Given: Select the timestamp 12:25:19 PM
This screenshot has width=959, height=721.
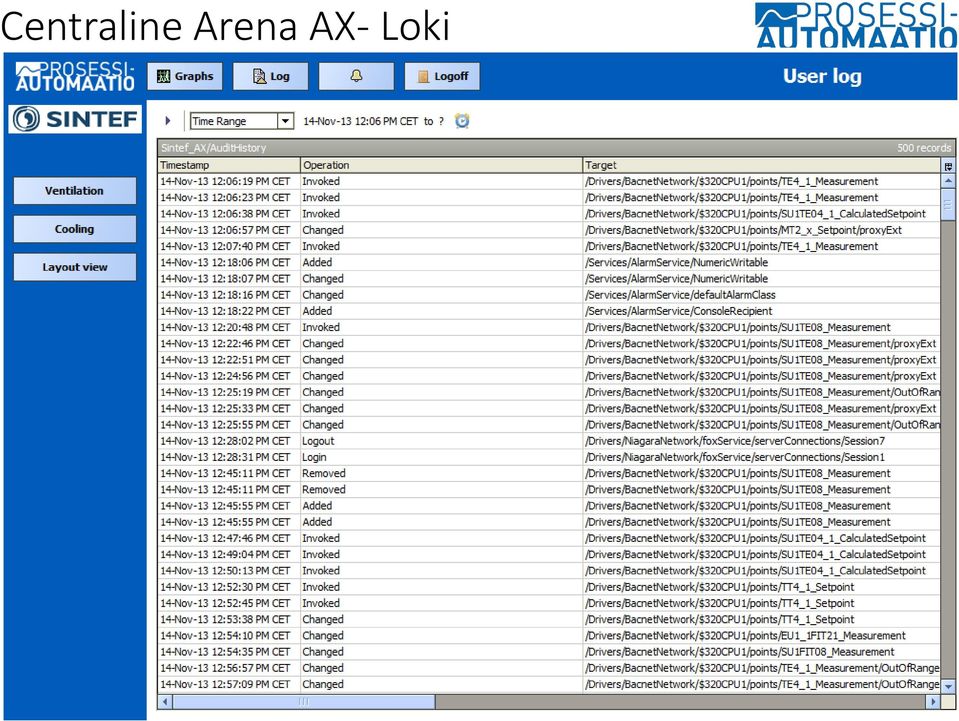Looking at the screenshot, I should click(225, 392).
